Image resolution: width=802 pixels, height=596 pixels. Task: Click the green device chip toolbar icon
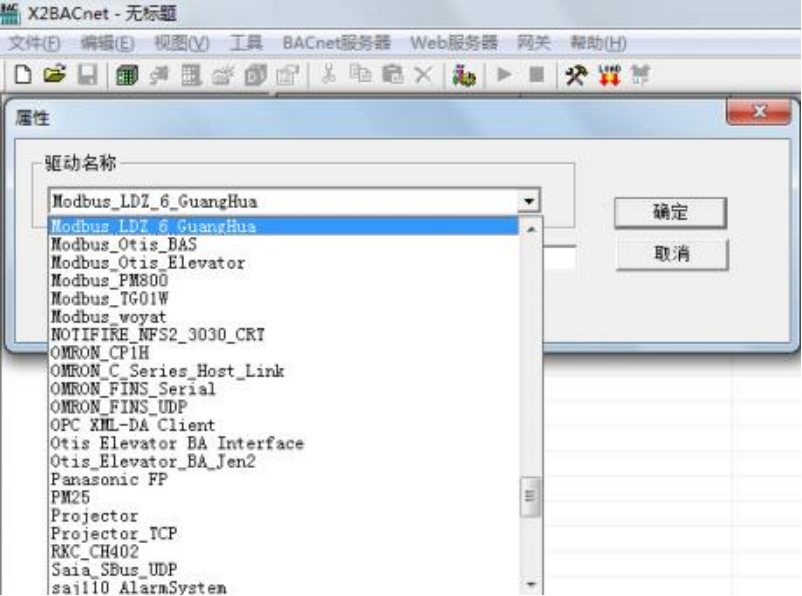pos(127,75)
